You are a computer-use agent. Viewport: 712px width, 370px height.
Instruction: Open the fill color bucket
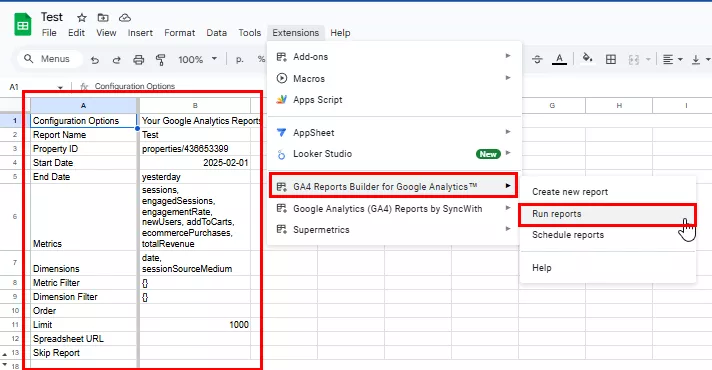coord(588,59)
